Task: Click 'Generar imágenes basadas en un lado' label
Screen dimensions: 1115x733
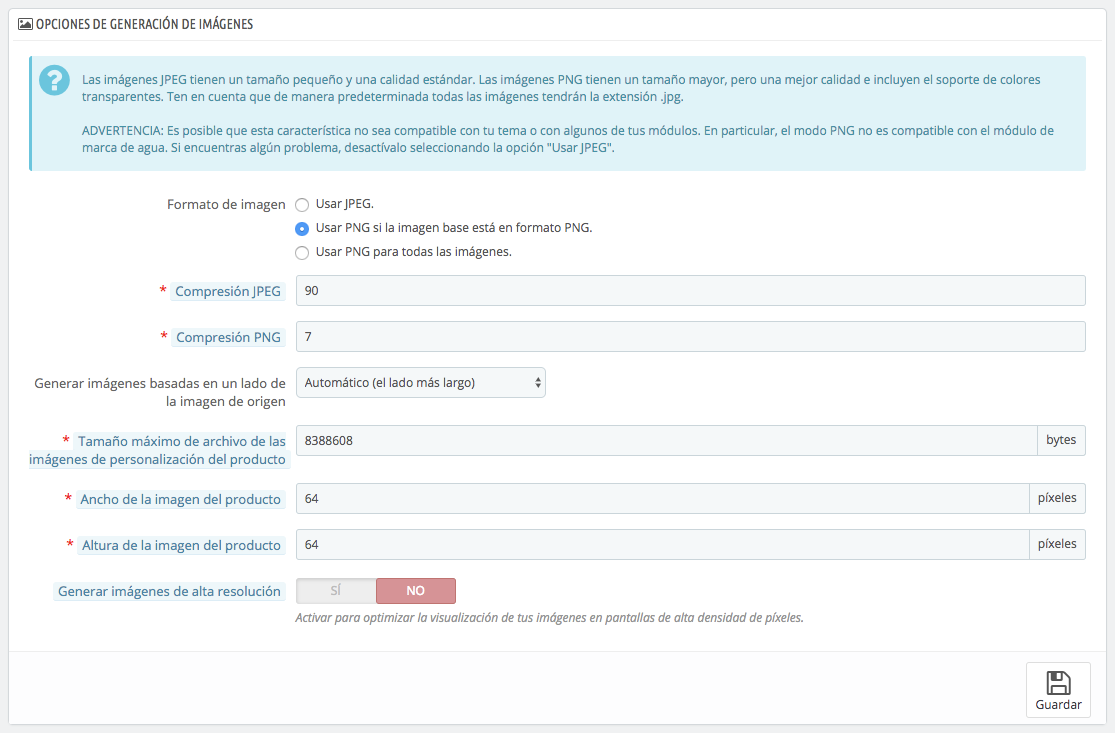Action: [160, 392]
